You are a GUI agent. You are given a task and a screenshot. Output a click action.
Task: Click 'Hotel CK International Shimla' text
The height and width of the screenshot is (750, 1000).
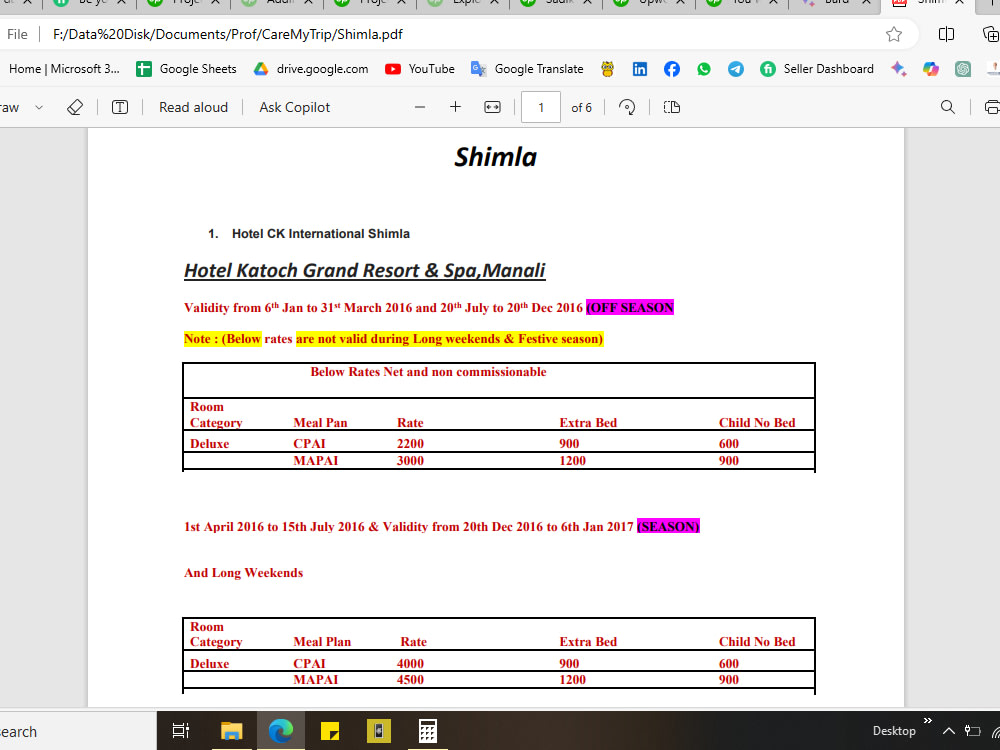(321, 234)
